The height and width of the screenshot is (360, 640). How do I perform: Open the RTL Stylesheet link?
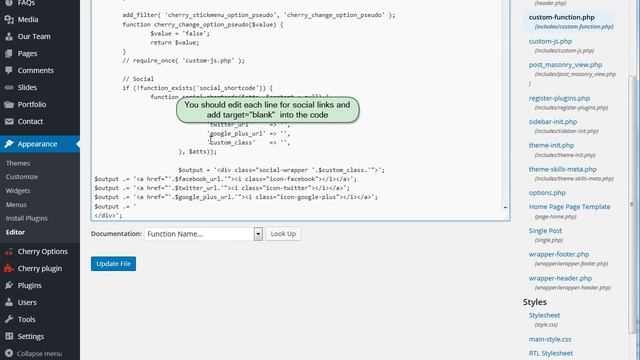(x=551, y=353)
